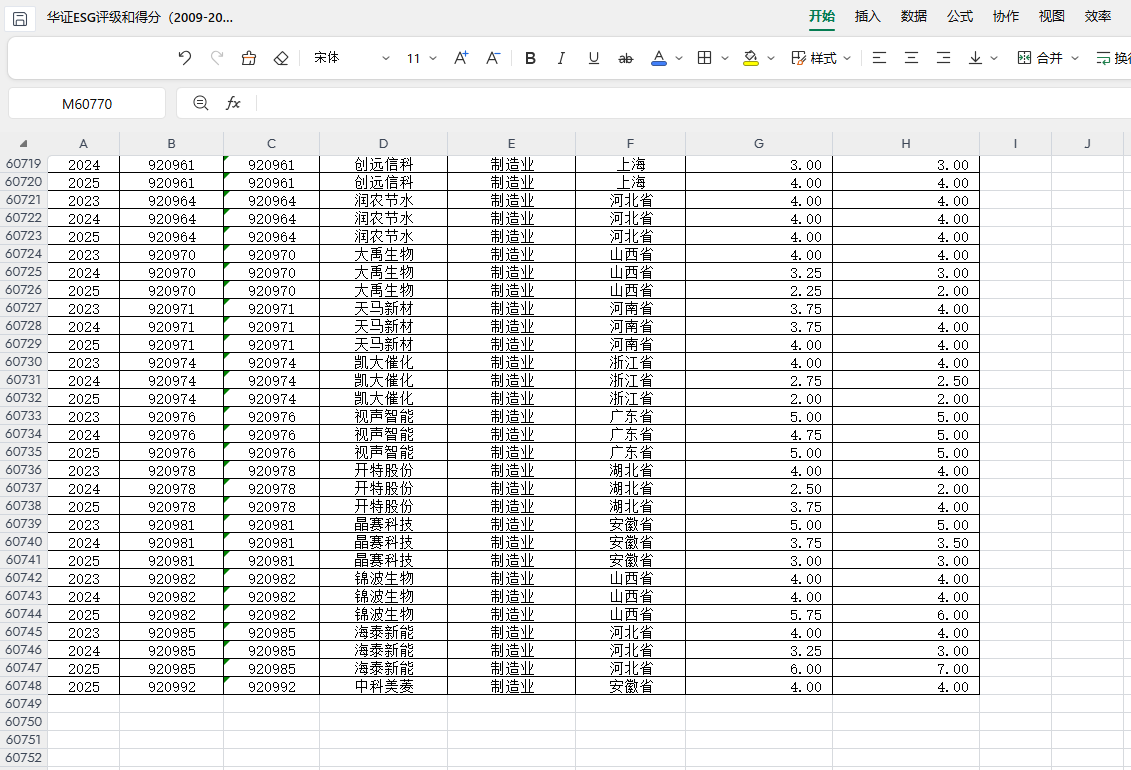
Task: Click the undo arrow icon
Action: [184, 58]
